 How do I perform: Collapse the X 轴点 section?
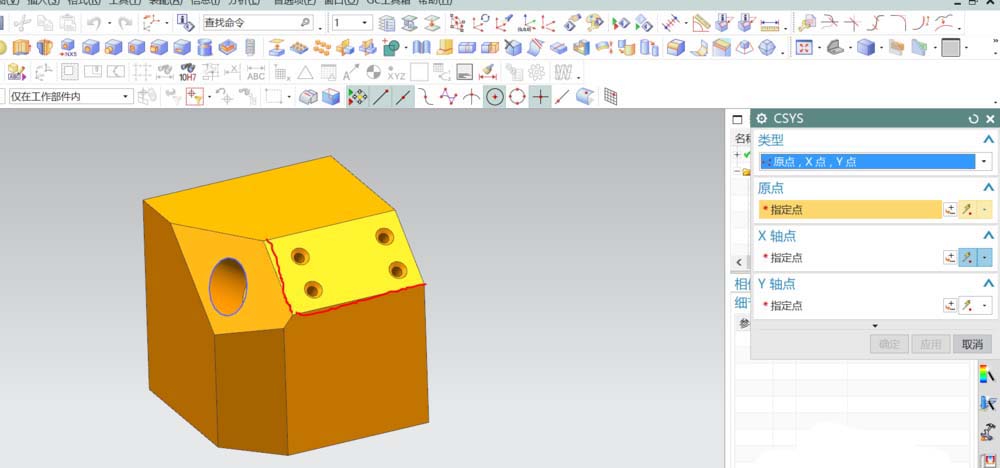tap(989, 236)
